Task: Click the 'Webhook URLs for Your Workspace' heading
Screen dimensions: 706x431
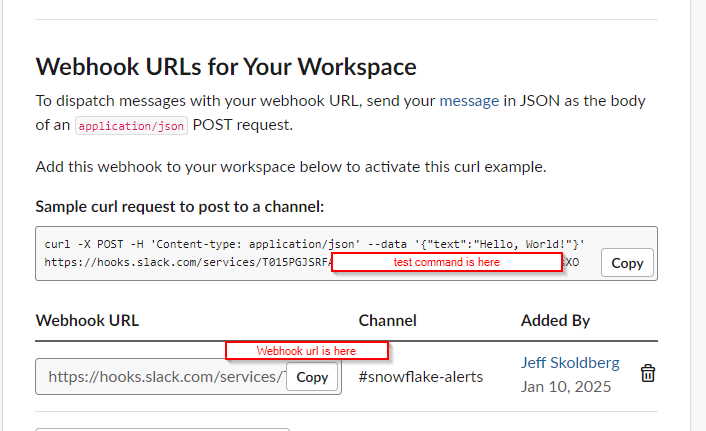Action: click(226, 67)
